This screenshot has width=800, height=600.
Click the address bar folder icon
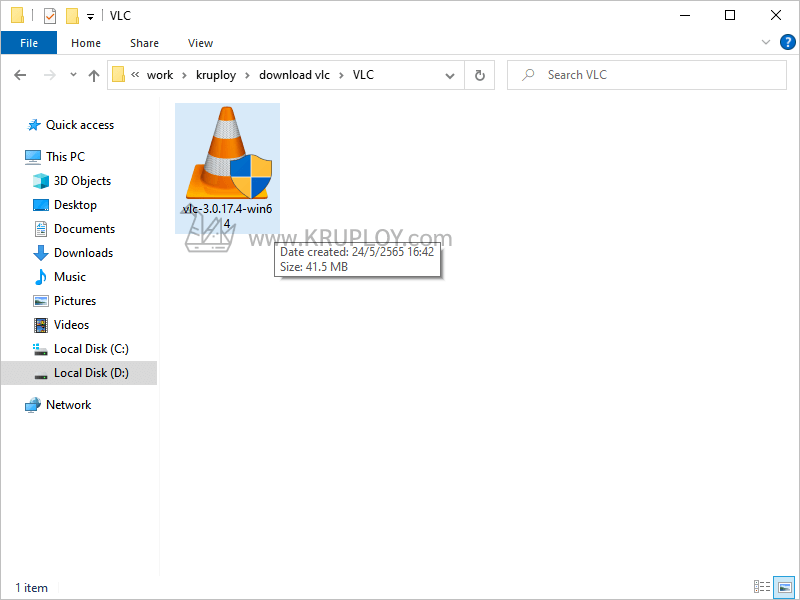[118, 75]
